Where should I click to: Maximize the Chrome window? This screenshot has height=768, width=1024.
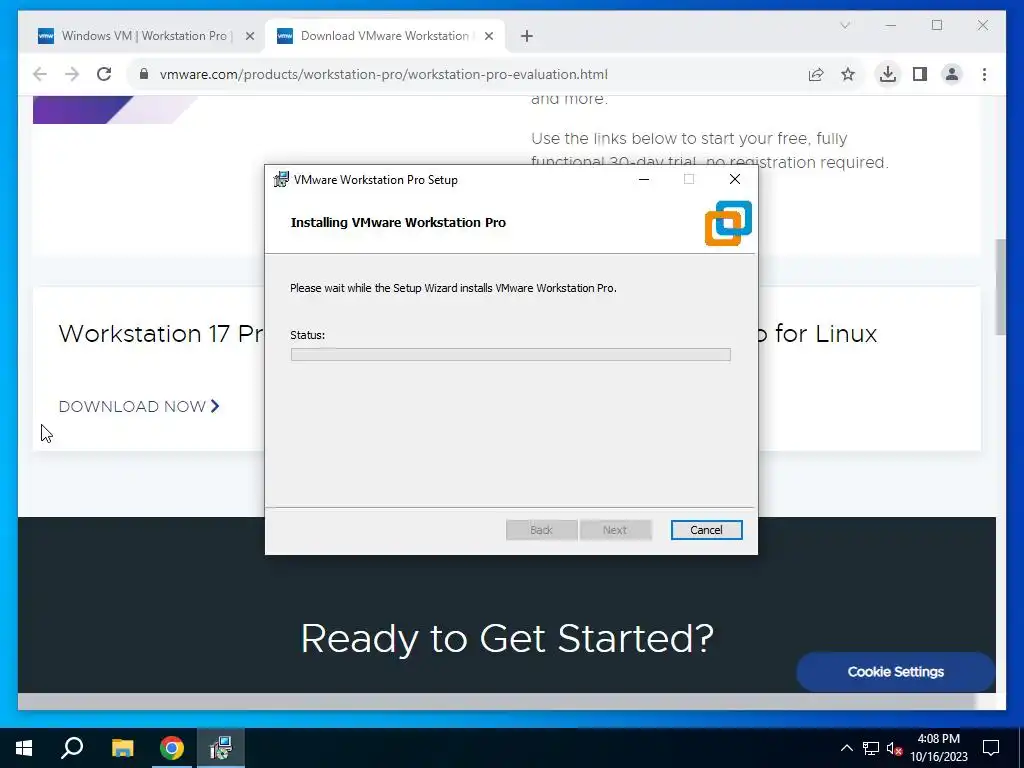pos(936,25)
